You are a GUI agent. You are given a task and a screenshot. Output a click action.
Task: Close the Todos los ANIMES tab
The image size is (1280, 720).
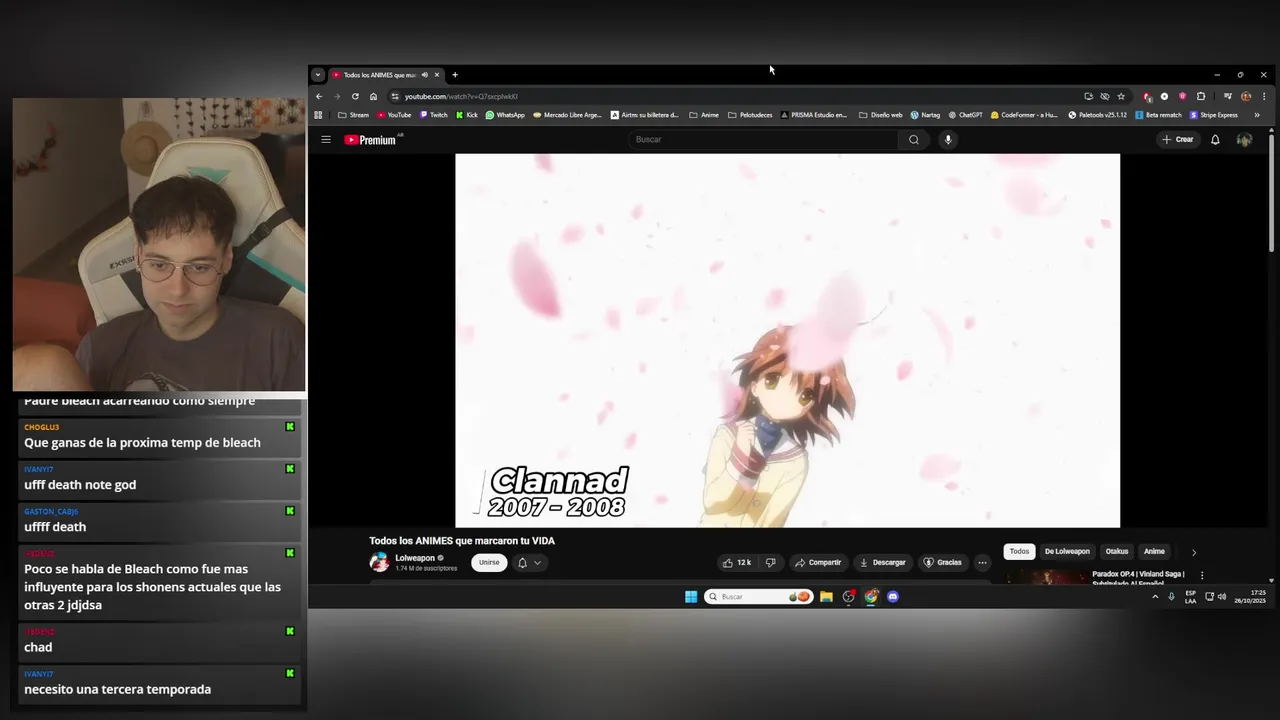(x=437, y=75)
